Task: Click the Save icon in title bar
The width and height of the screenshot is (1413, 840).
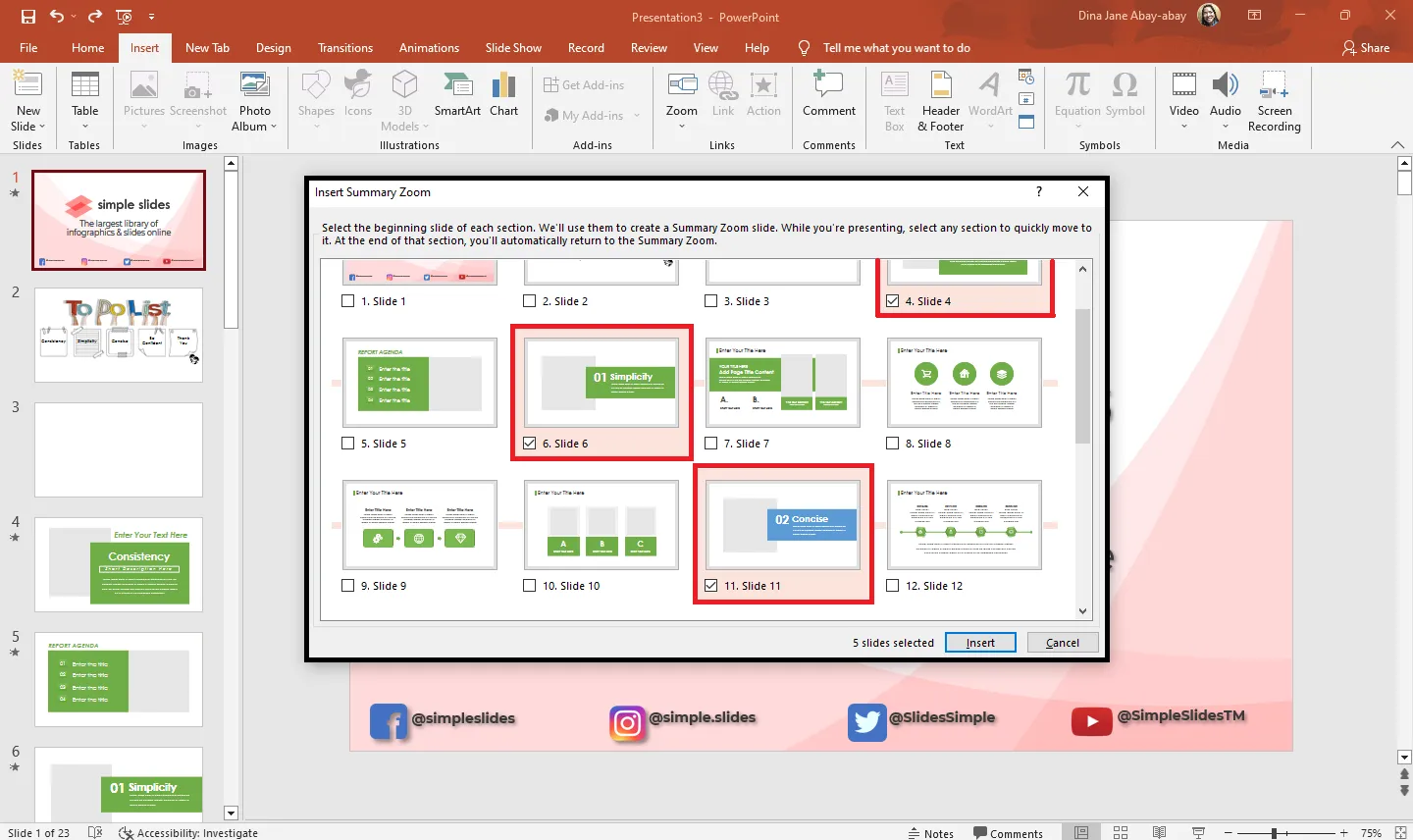Action: tap(27, 17)
